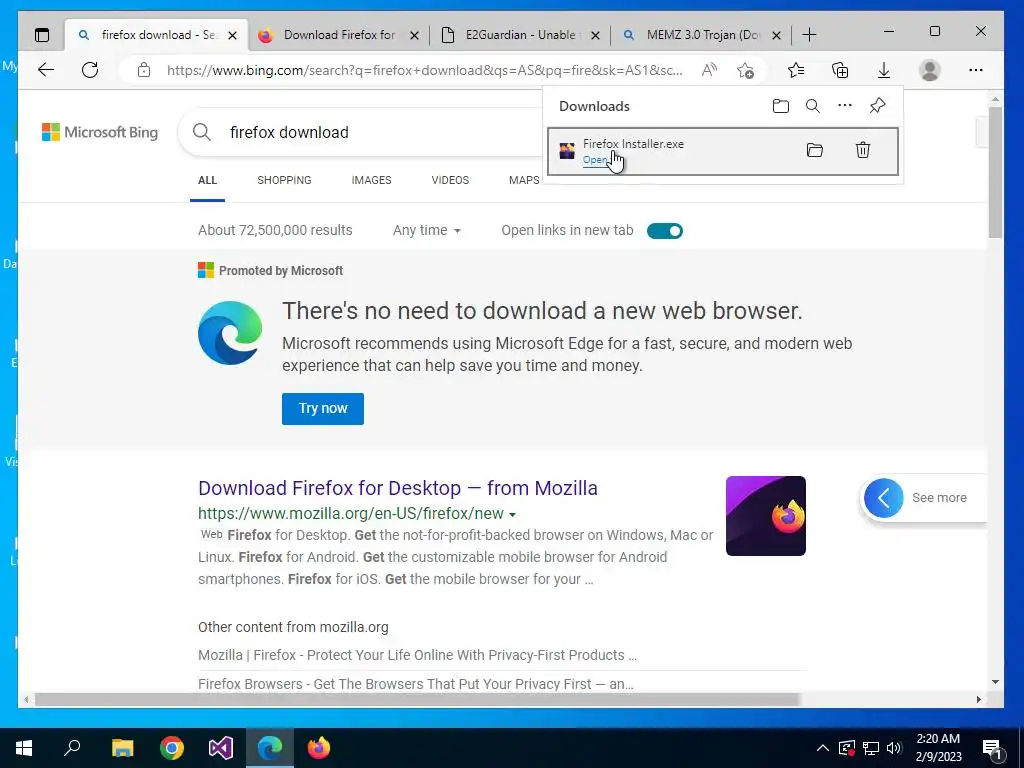The width and height of the screenshot is (1024, 768).
Task: Select the IMAGES search category
Action: pyautogui.click(x=372, y=180)
